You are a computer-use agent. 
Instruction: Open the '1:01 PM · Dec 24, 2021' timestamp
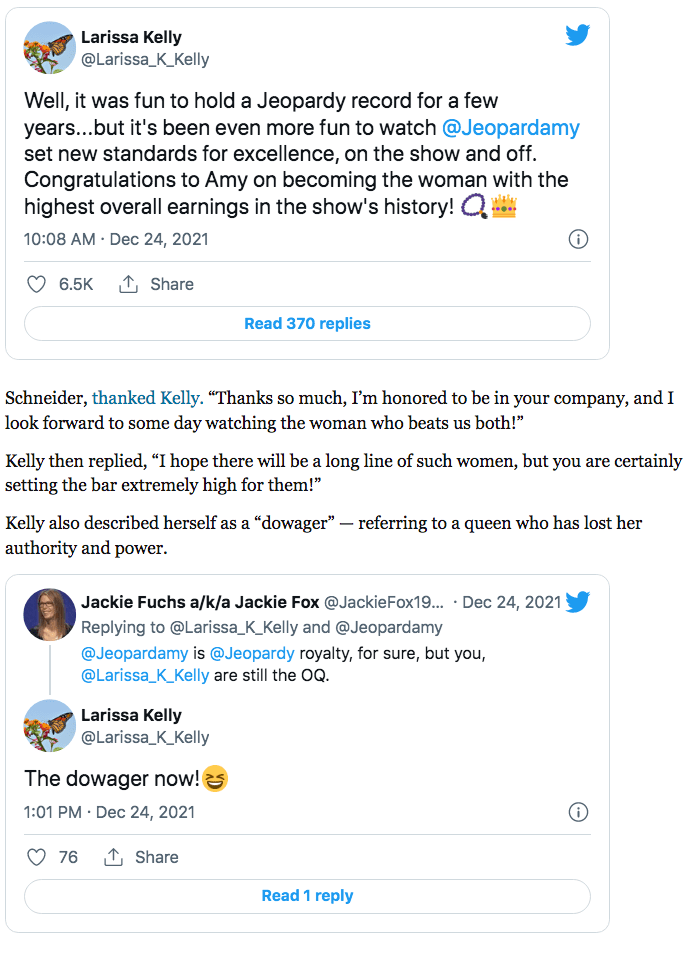click(109, 812)
